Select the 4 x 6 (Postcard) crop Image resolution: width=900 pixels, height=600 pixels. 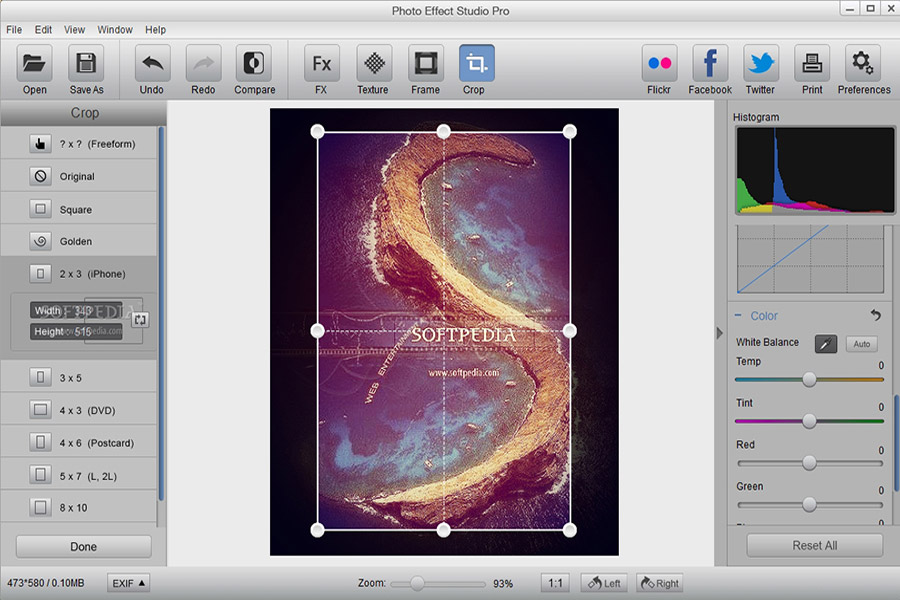click(x=79, y=443)
